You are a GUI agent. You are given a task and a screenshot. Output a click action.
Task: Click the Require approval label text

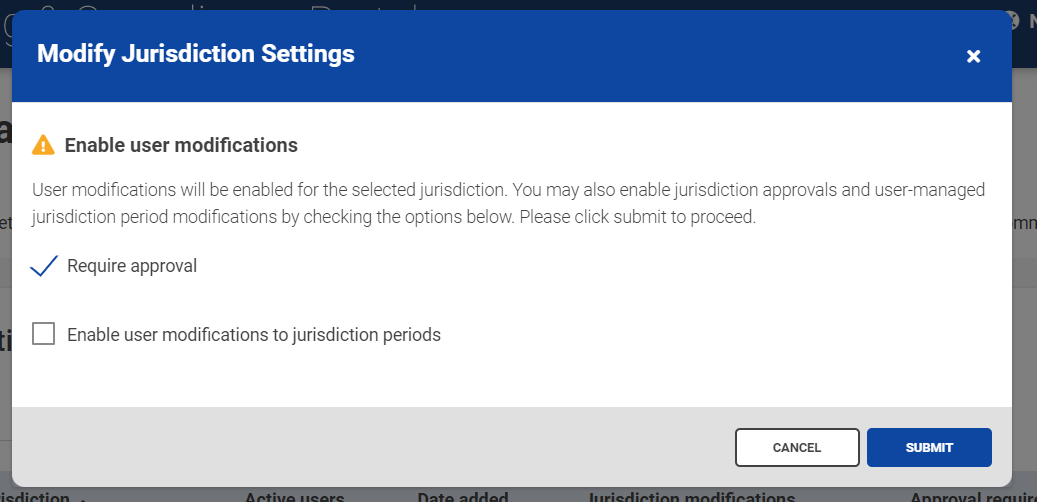(x=132, y=266)
